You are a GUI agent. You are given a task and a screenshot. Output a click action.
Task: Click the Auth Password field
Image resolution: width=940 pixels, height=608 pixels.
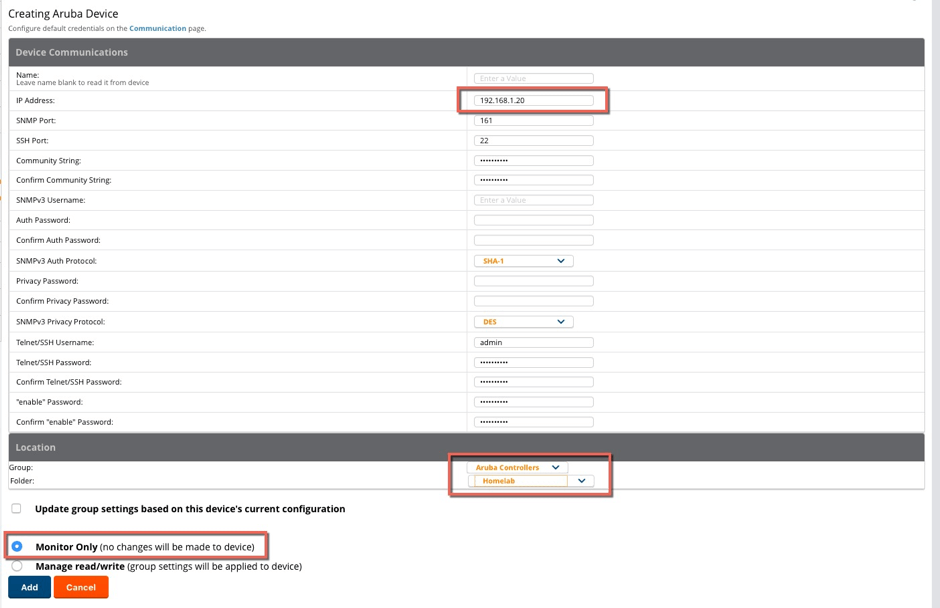[x=533, y=220]
